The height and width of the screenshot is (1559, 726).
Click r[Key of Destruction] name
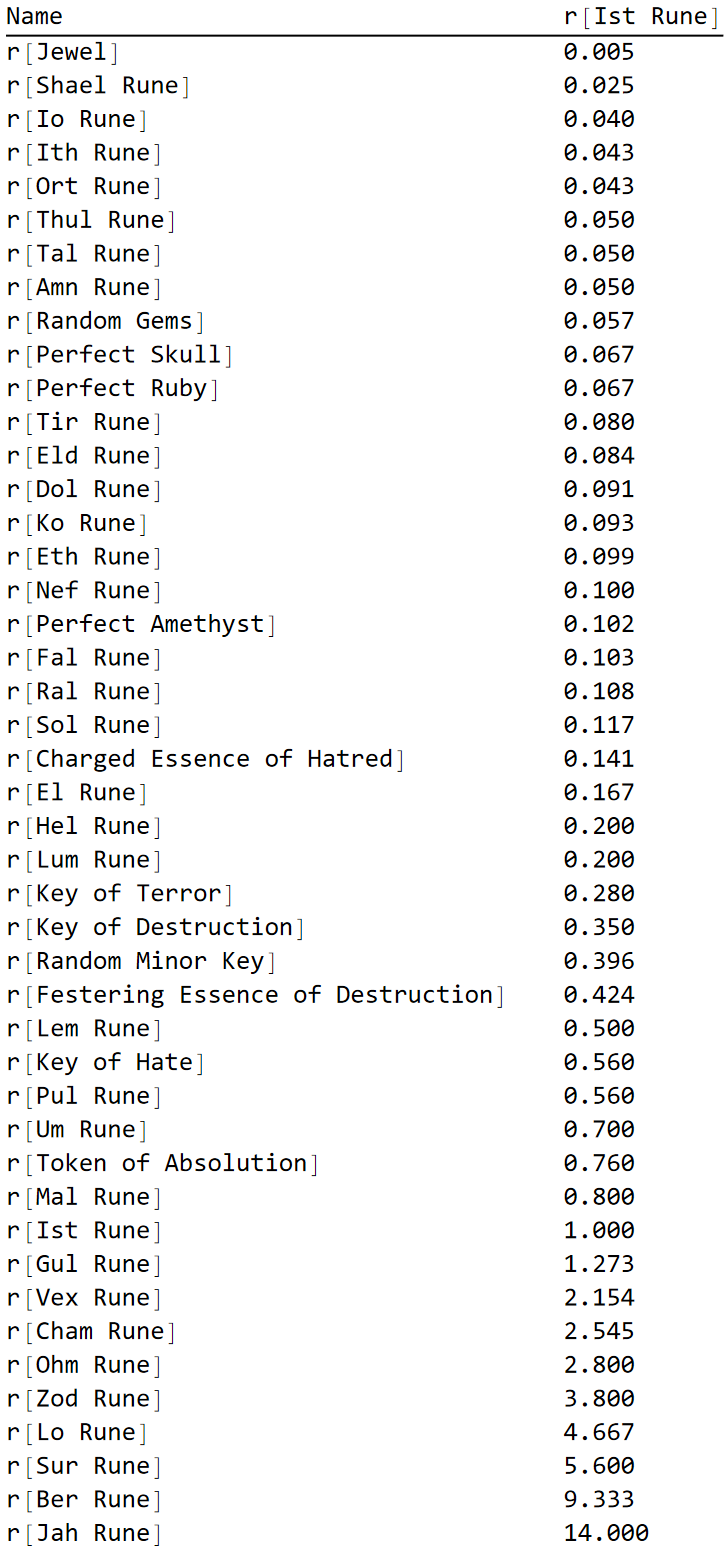pyautogui.click(x=155, y=927)
